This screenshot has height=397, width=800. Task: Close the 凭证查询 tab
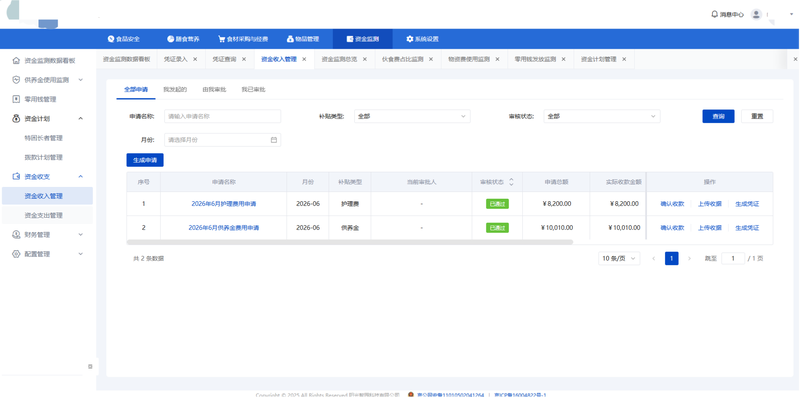click(x=244, y=59)
